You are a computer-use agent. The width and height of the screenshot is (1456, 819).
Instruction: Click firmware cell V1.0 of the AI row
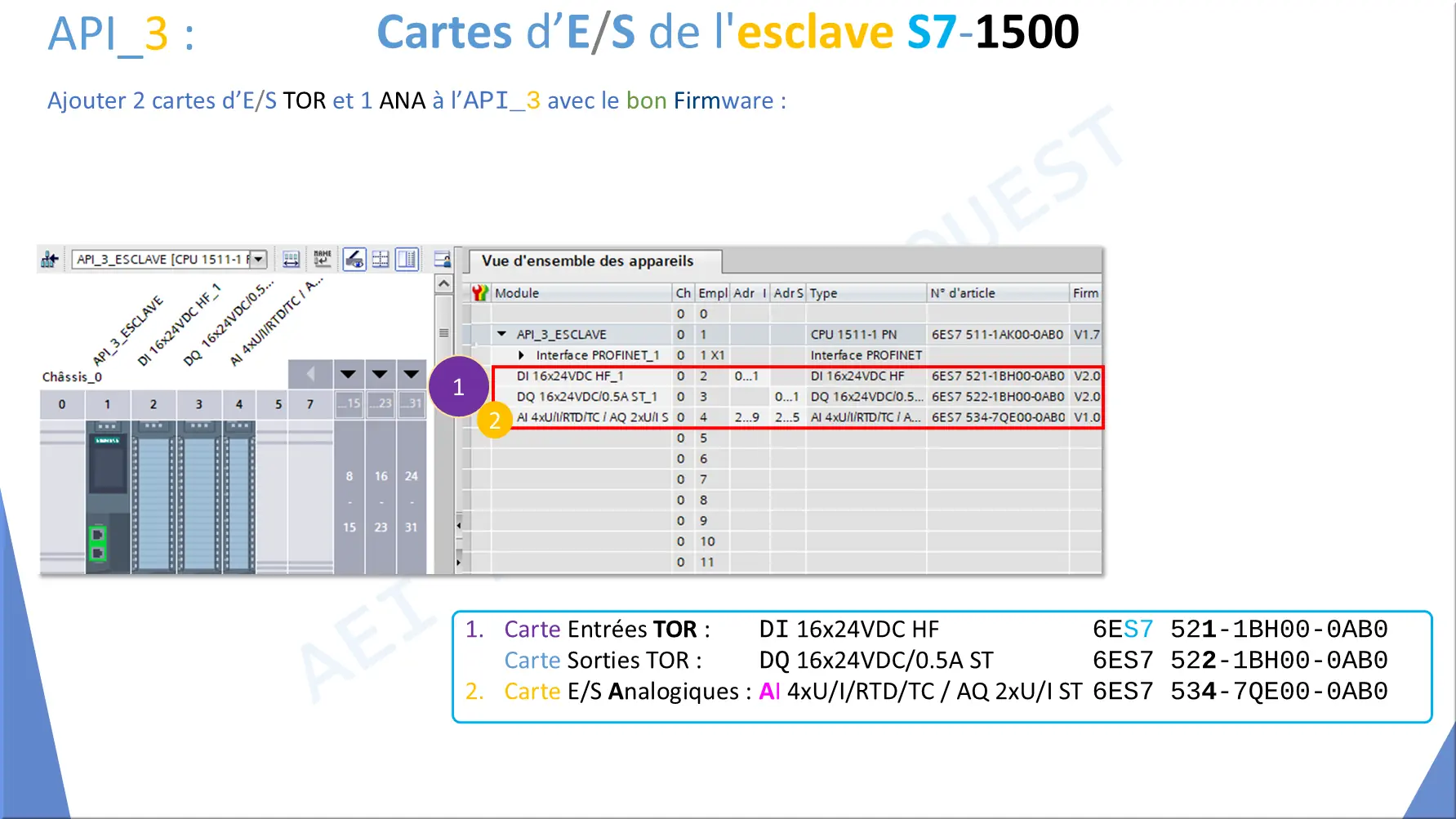1086,417
